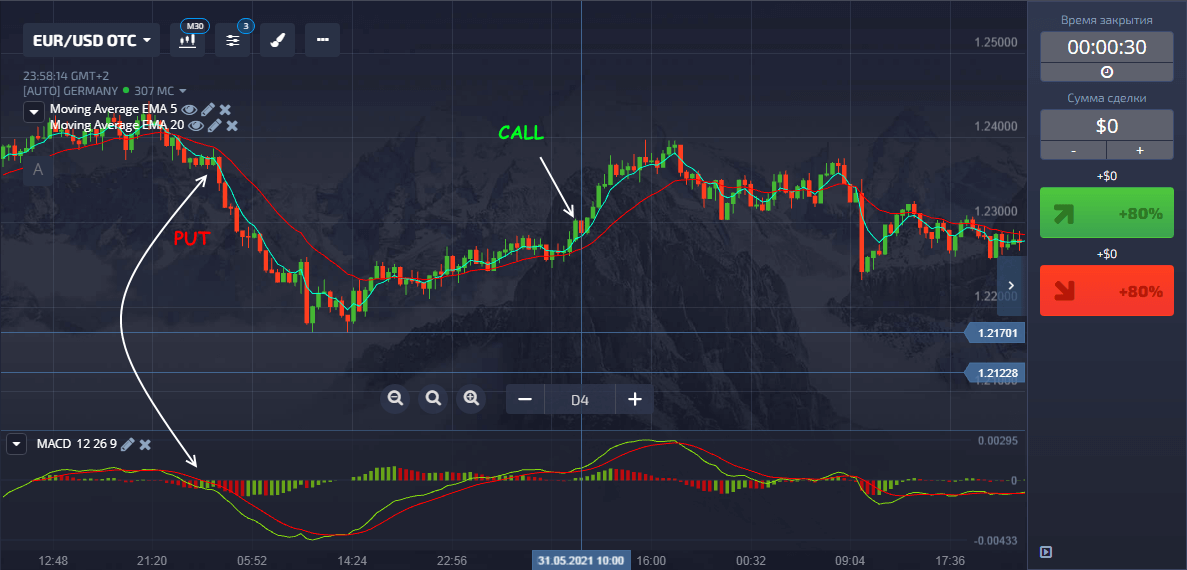Open the indicators settings panel
The height and width of the screenshot is (570, 1187).
pyautogui.click(x=232, y=40)
